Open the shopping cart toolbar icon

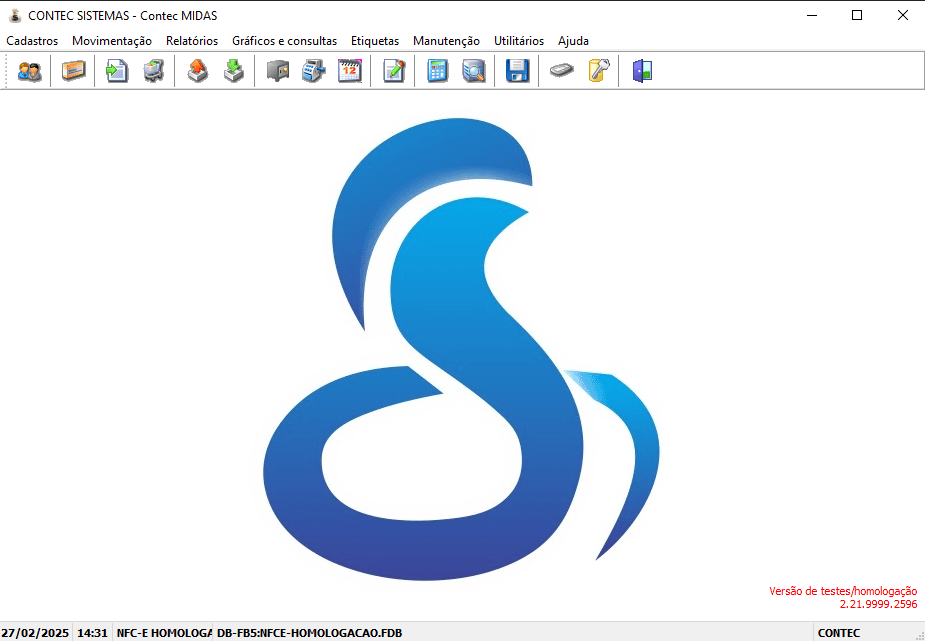point(153,71)
